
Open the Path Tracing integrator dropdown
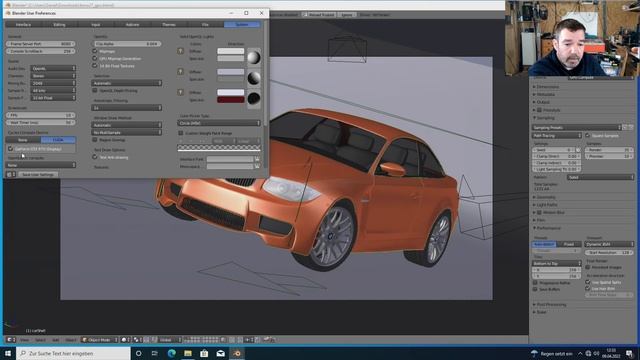point(556,135)
